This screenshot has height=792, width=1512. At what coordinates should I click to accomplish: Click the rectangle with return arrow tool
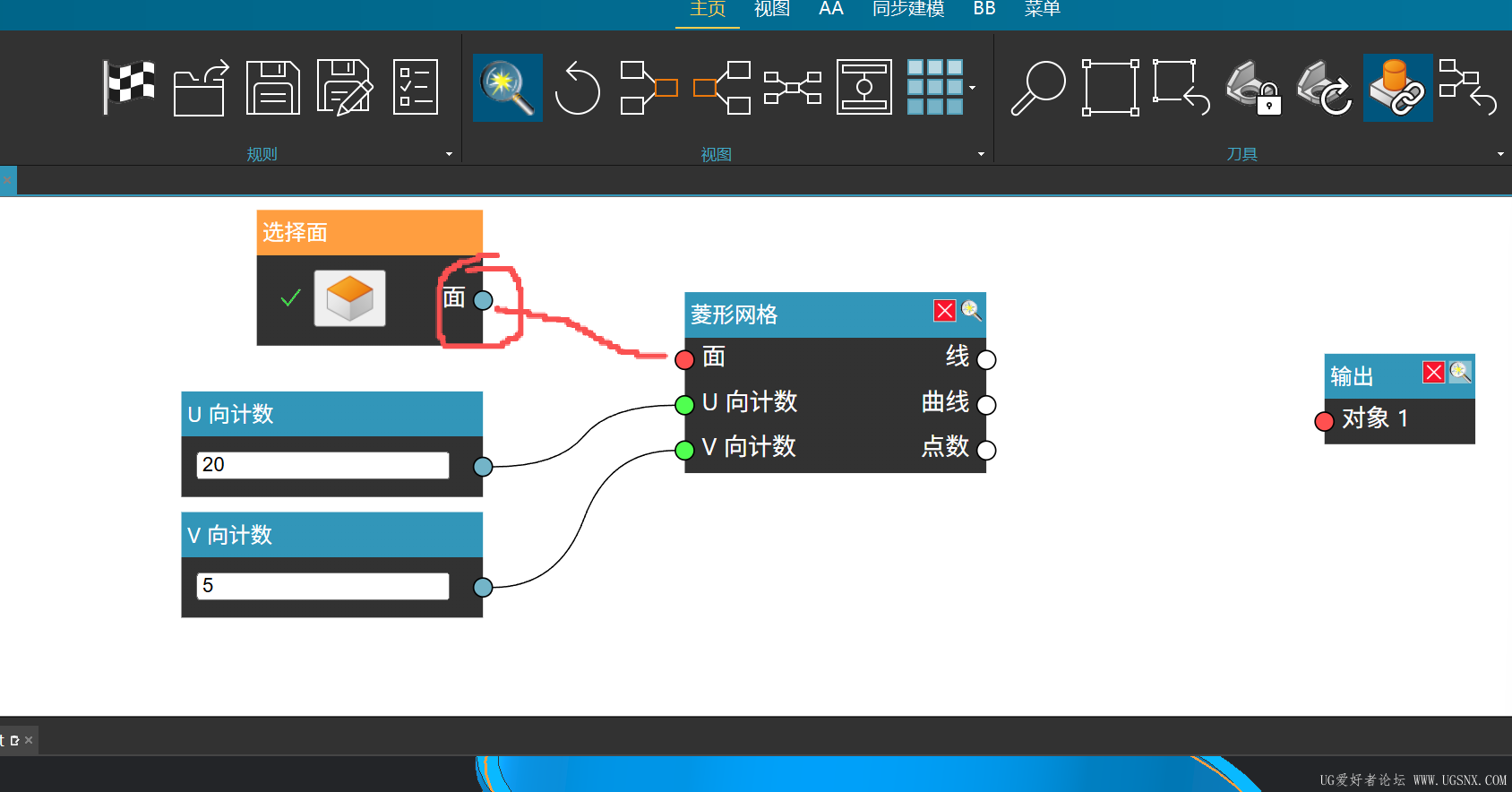coord(1181,88)
